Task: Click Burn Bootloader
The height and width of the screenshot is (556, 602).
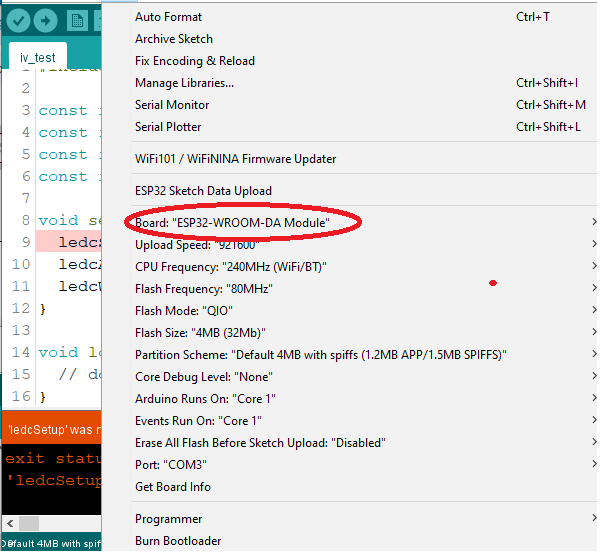Action: click(178, 541)
